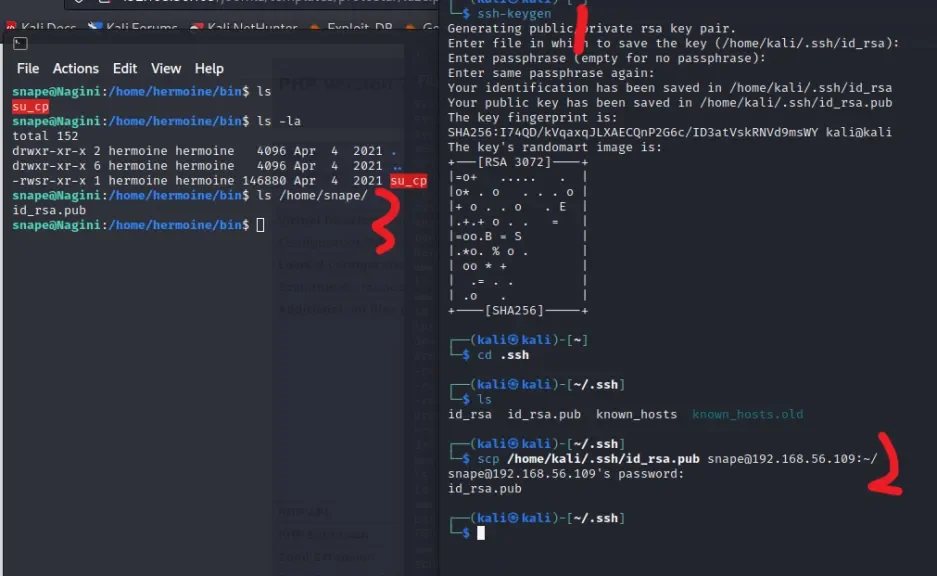
Task: Open the Actions menu in the terminal
Action: click(x=76, y=68)
